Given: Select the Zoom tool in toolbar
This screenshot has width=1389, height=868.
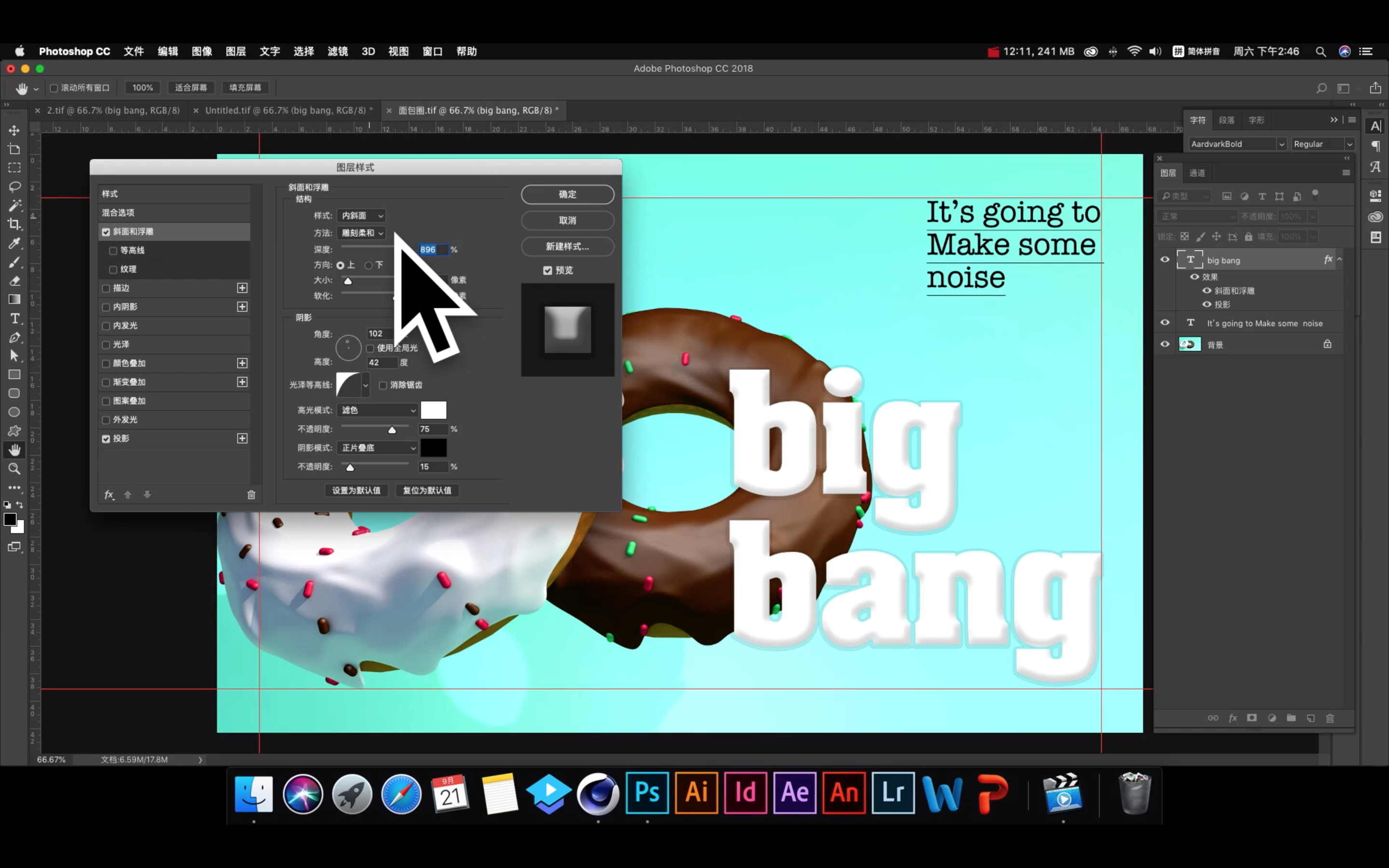Looking at the screenshot, I should 14,468.
